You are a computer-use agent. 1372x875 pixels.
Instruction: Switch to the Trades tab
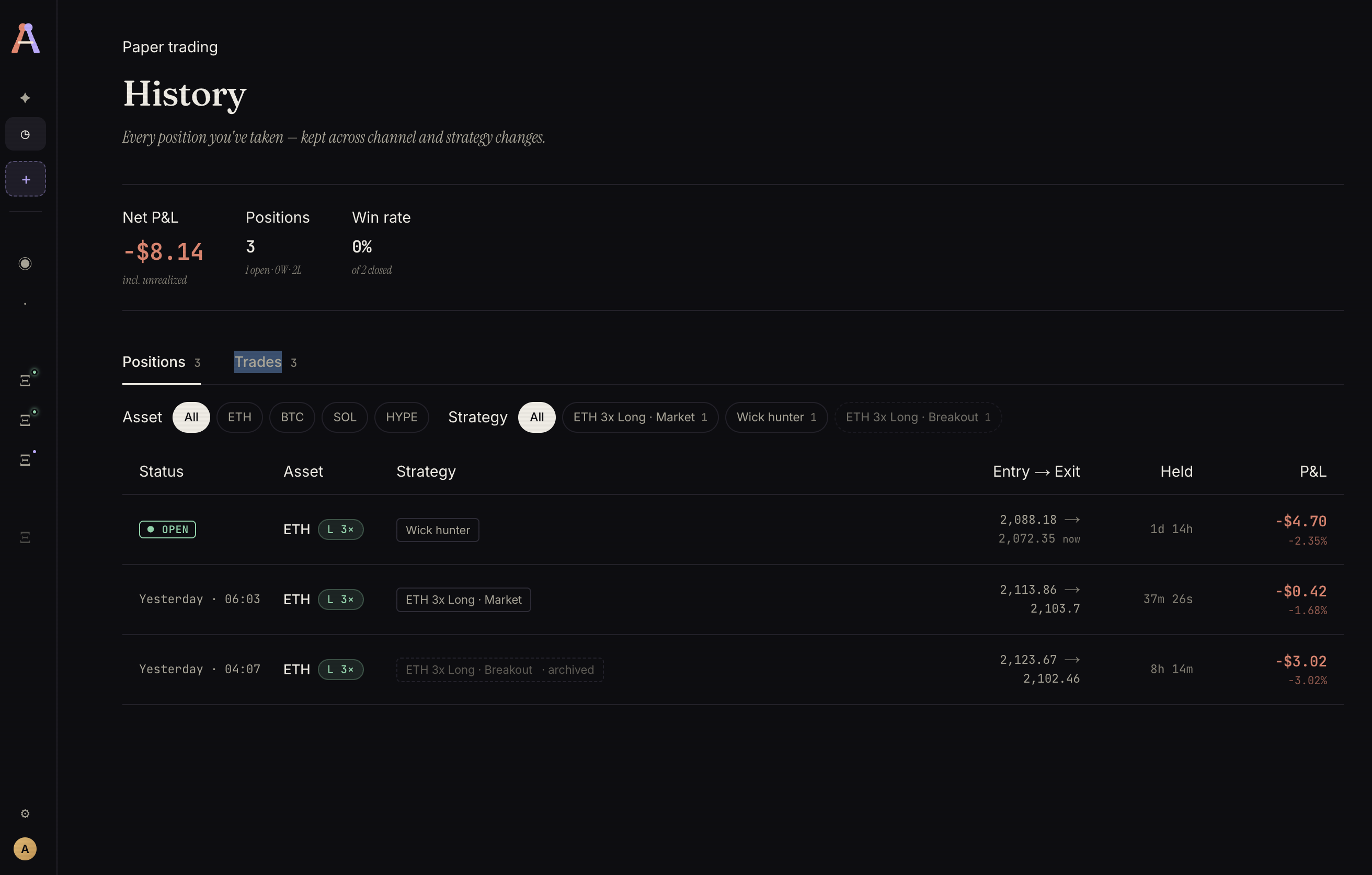coord(266,362)
